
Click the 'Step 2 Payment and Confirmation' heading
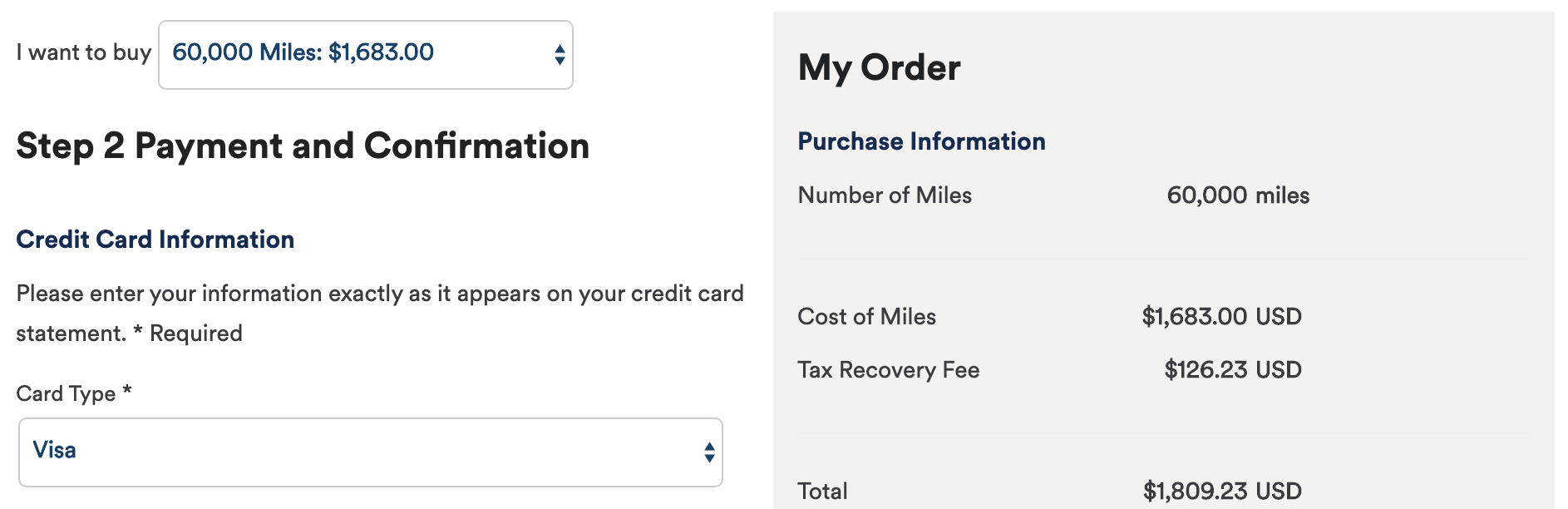pyautogui.click(x=303, y=146)
